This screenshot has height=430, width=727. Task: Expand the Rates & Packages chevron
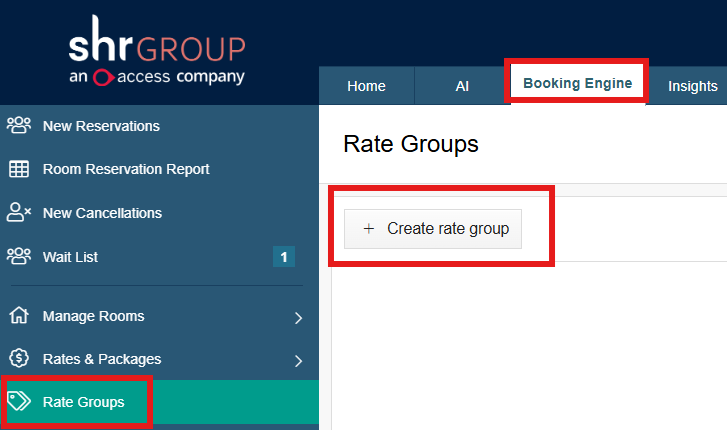point(298,360)
